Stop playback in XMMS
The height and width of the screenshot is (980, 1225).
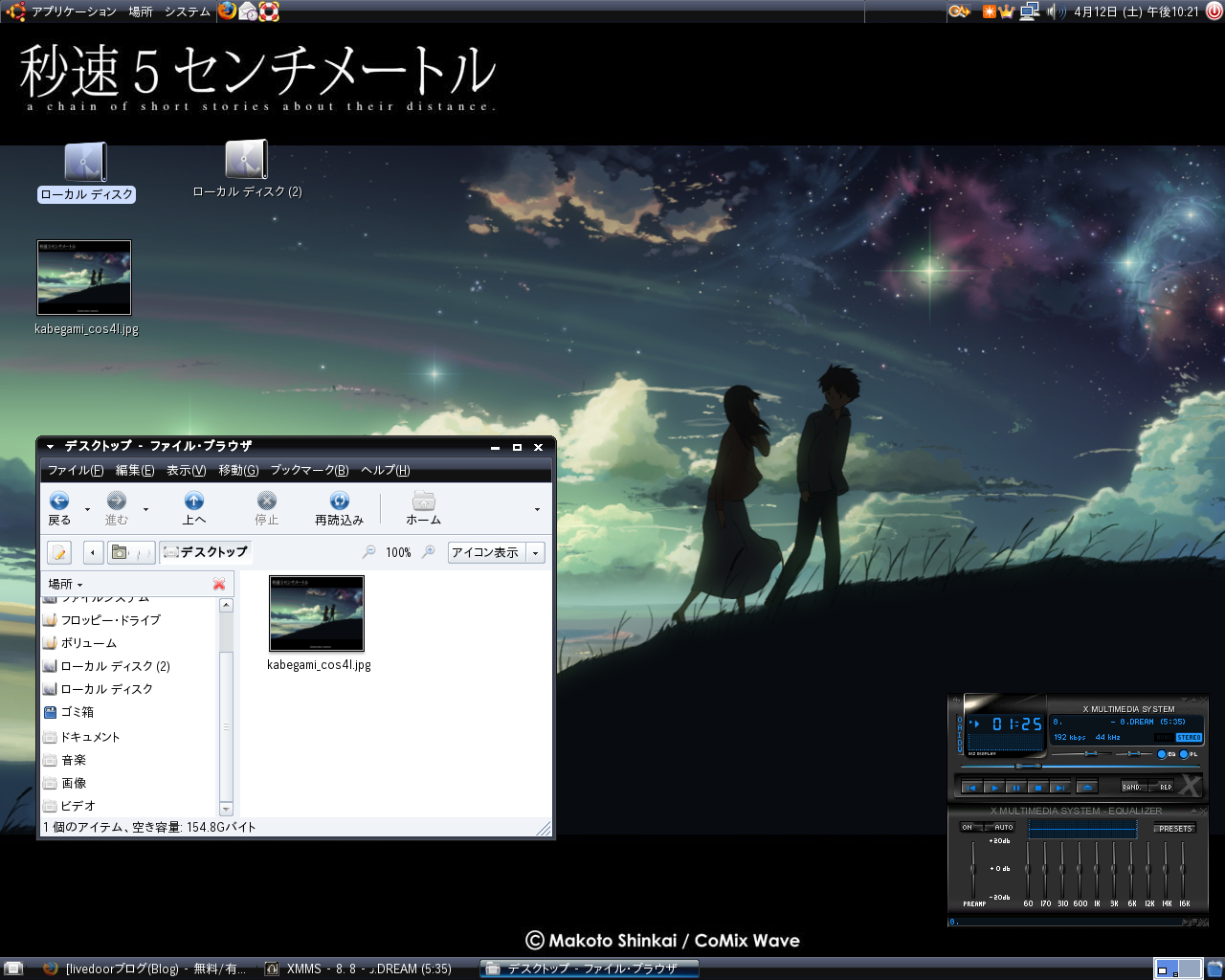click(x=1037, y=787)
